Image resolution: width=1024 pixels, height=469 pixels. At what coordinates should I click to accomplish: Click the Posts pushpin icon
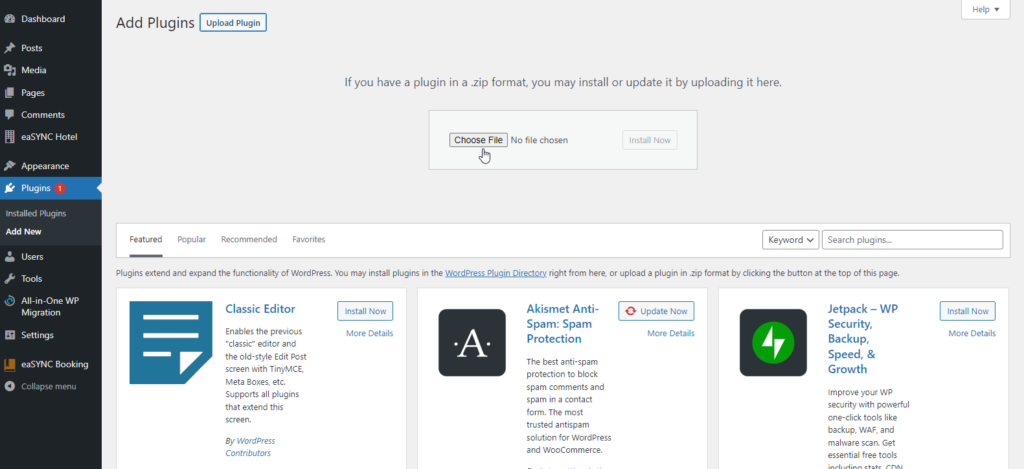click(10, 48)
